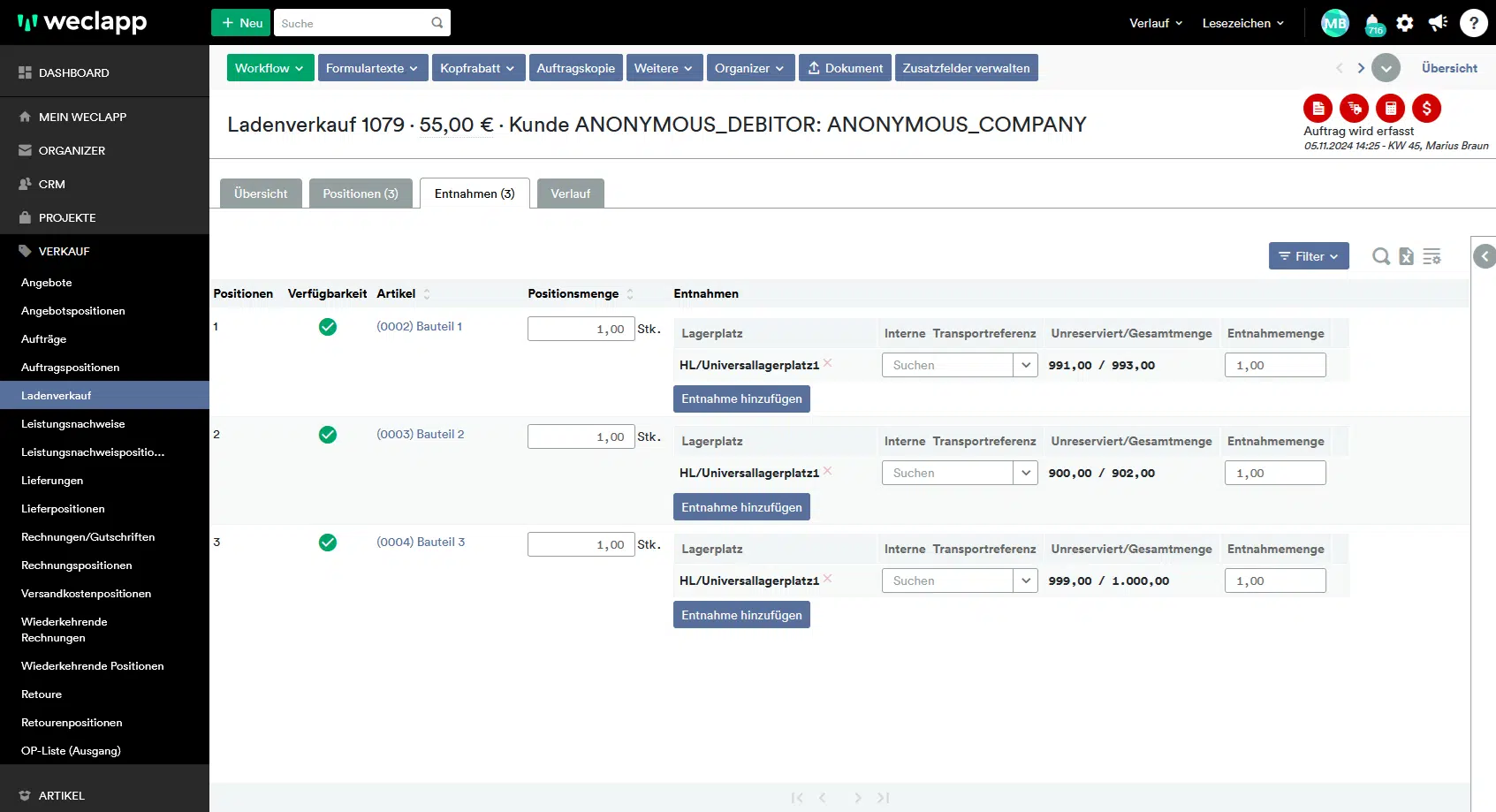Image resolution: width=1496 pixels, height=812 pixels.
Task: Click Zusatzfelder verwalten button
Action: coord(966,68)
